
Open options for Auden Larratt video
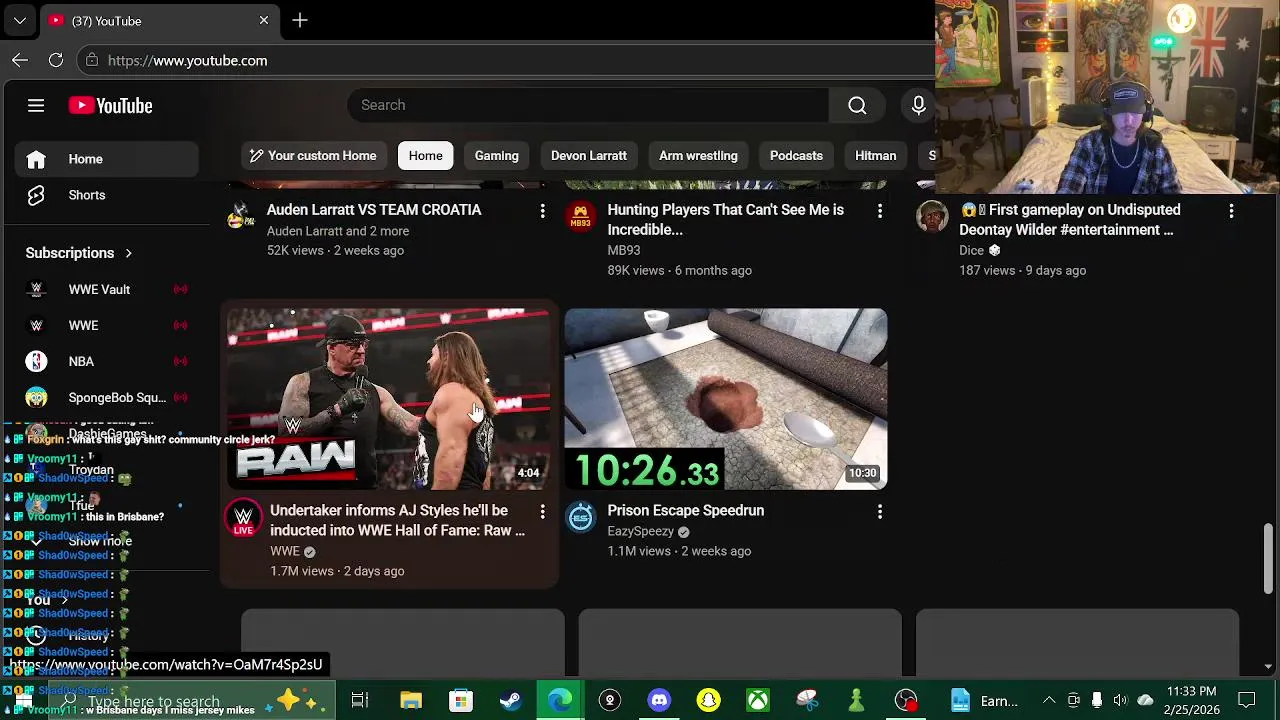pyautogui.click(x=543, y=211)
